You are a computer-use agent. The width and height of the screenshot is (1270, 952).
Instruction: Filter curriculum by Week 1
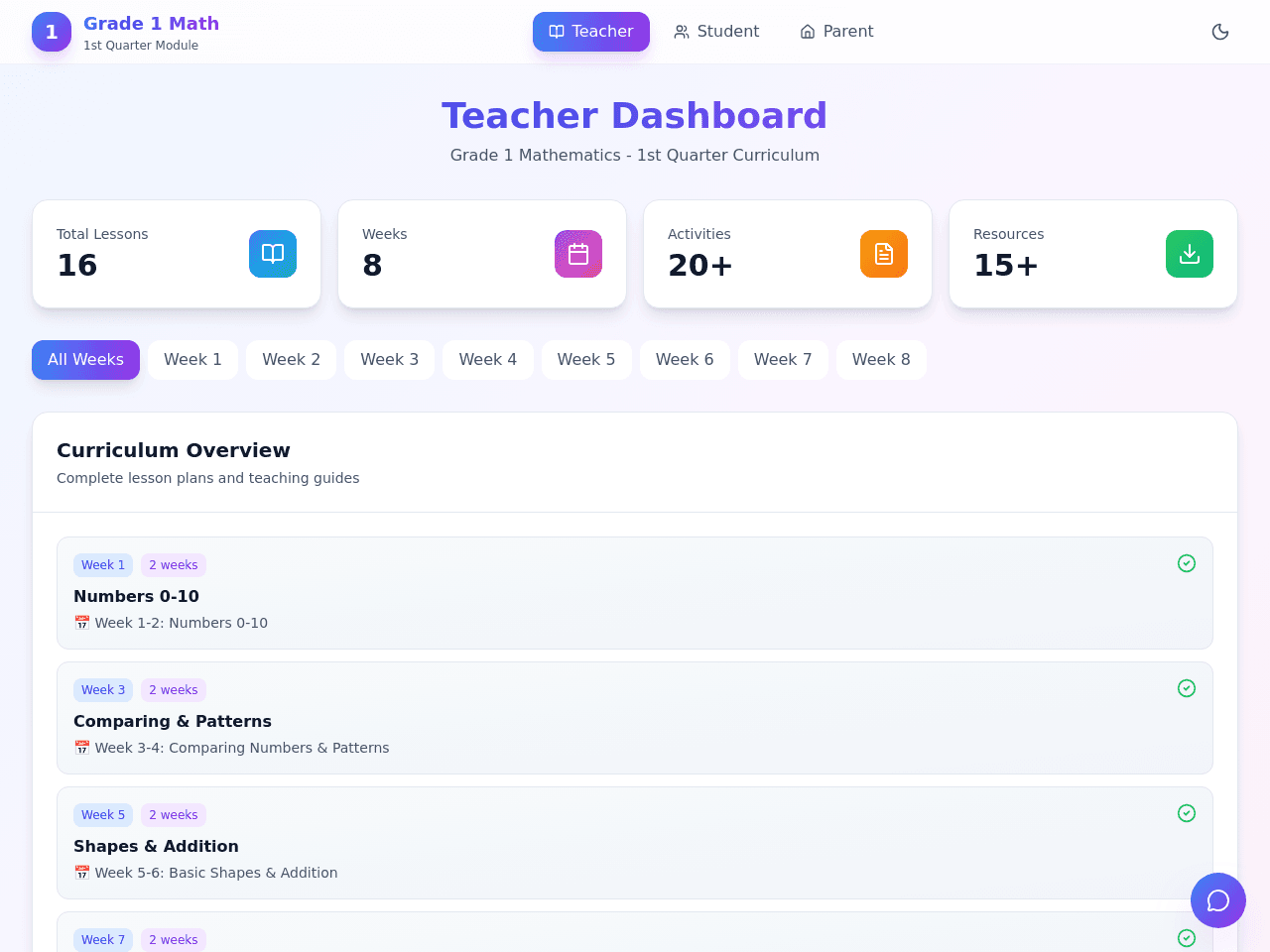point(192,360)
